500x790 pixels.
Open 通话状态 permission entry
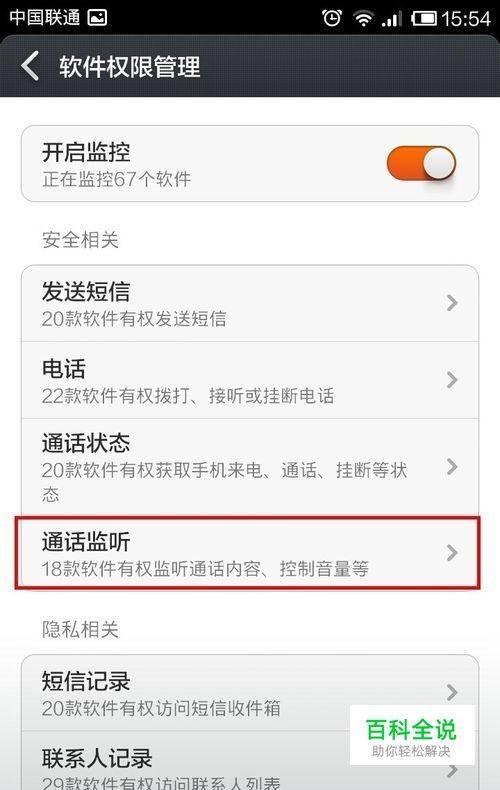click(250, 467)
